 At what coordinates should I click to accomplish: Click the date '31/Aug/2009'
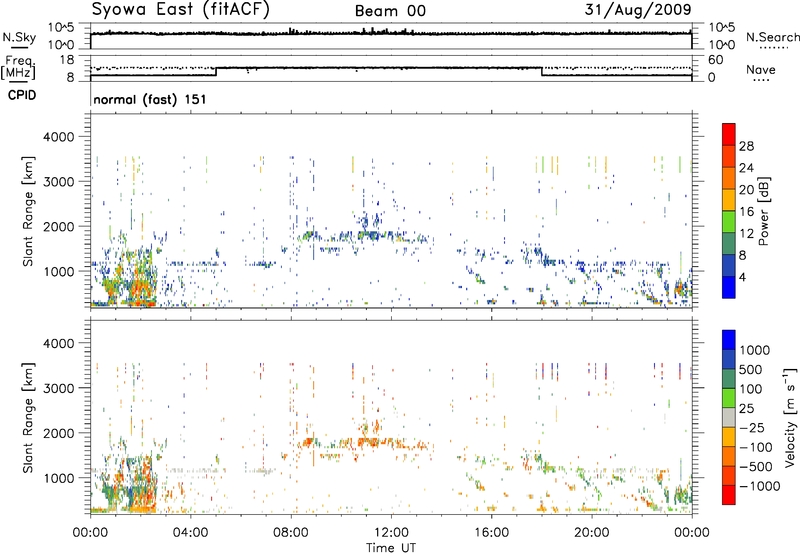(638, 9)
